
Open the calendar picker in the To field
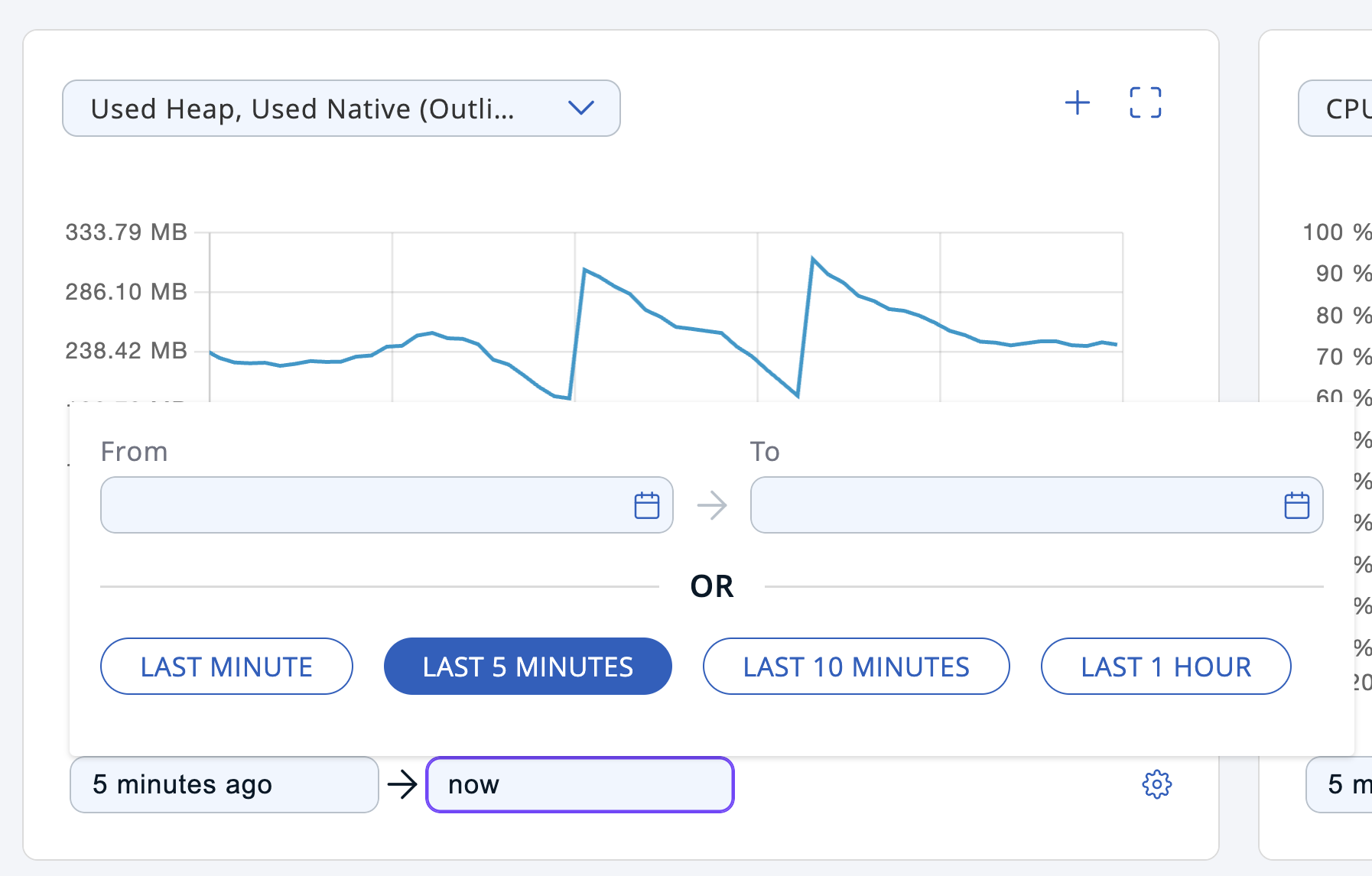click(1296, 505)
